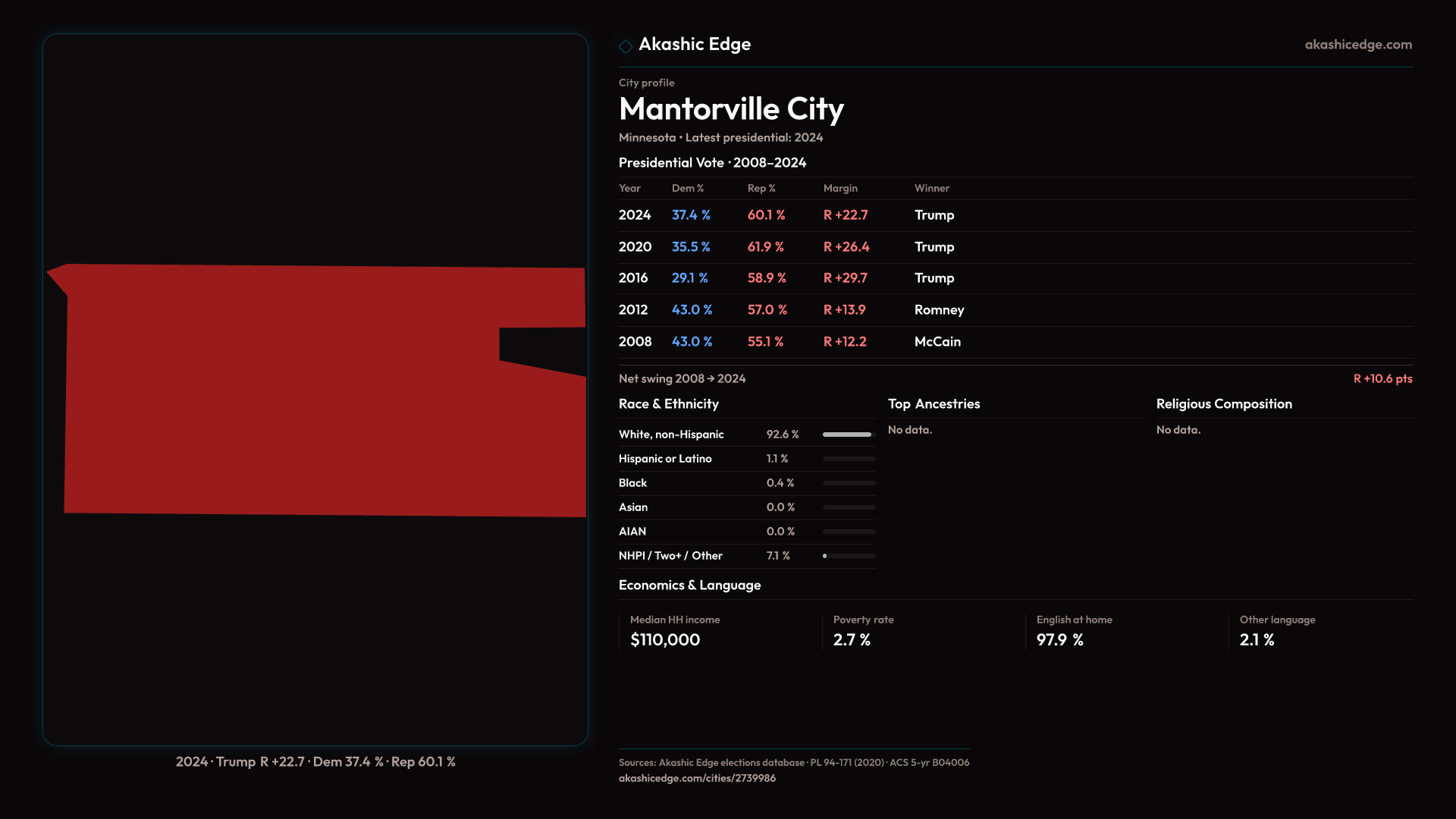Click the Akashic Edge diamond logo icon
1456x819 pixels.
tap(626, 46)
